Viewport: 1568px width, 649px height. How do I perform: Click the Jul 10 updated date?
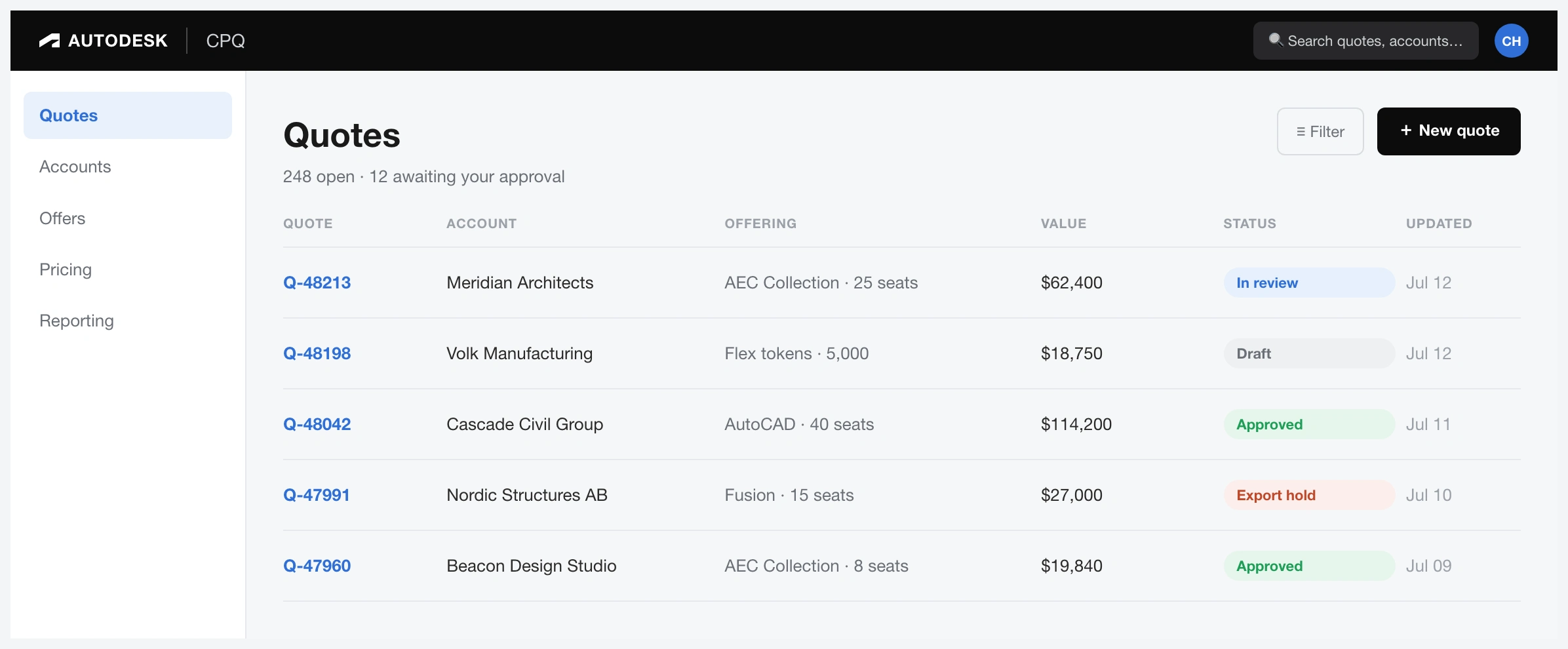[1428, 495]
